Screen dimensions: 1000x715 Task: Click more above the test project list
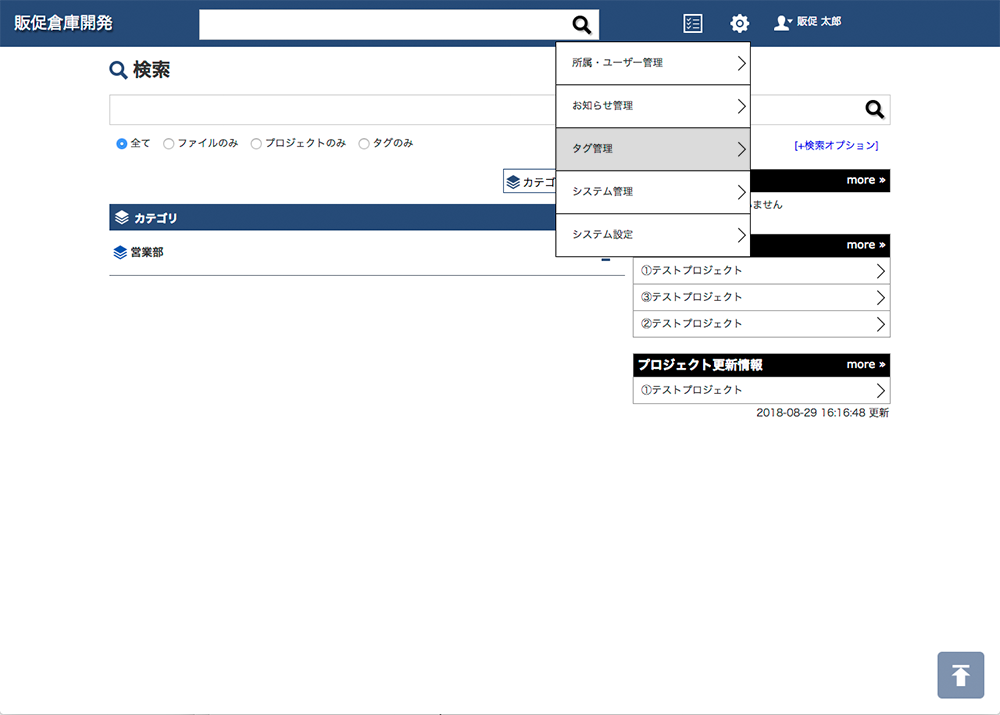(x=865, y=246)
